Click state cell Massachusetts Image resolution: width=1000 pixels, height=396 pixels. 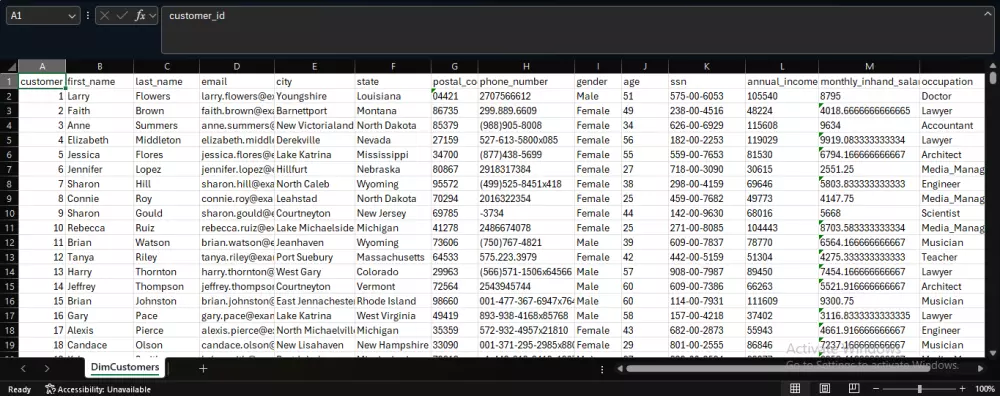(x=393, y=258)
